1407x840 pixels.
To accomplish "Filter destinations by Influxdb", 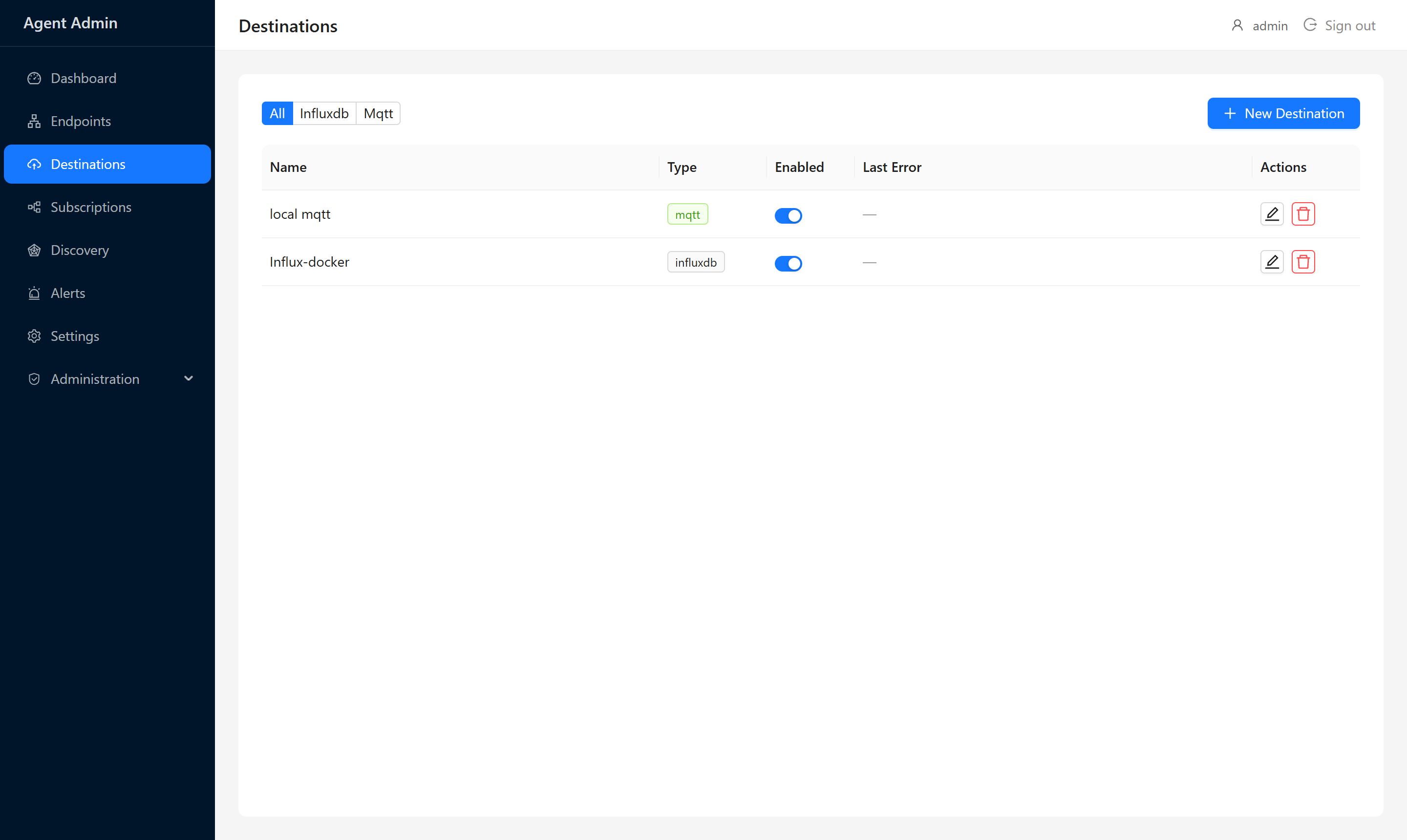I will pyautogui.click(x=324, y=114).
